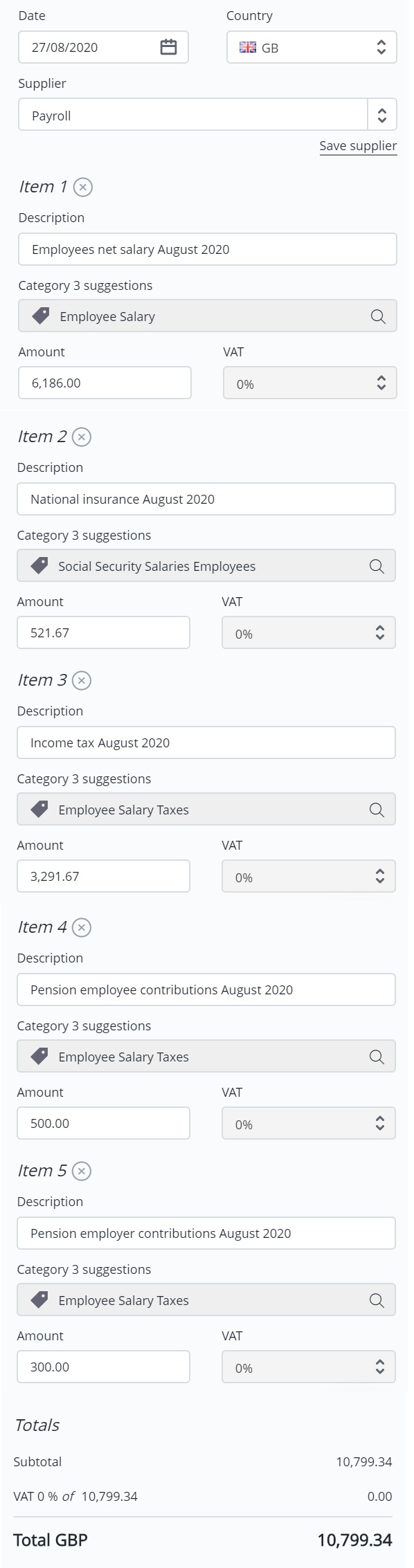Search categories for Employee Salary field magnifier
The width and height of the screenshot is (414, 1568).
coord(378,316)
